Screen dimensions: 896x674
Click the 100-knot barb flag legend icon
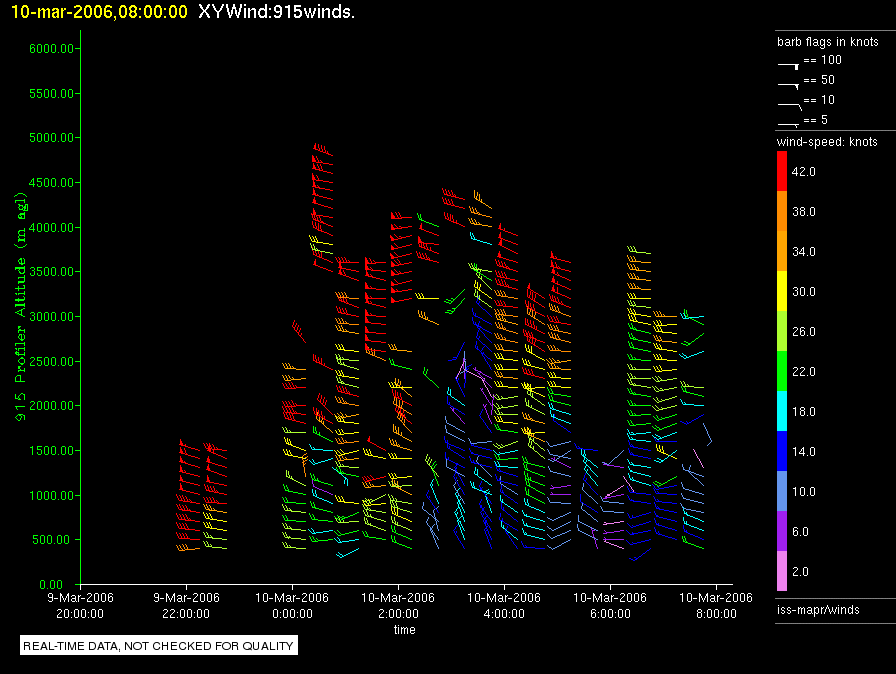click(x=789, y=62)
